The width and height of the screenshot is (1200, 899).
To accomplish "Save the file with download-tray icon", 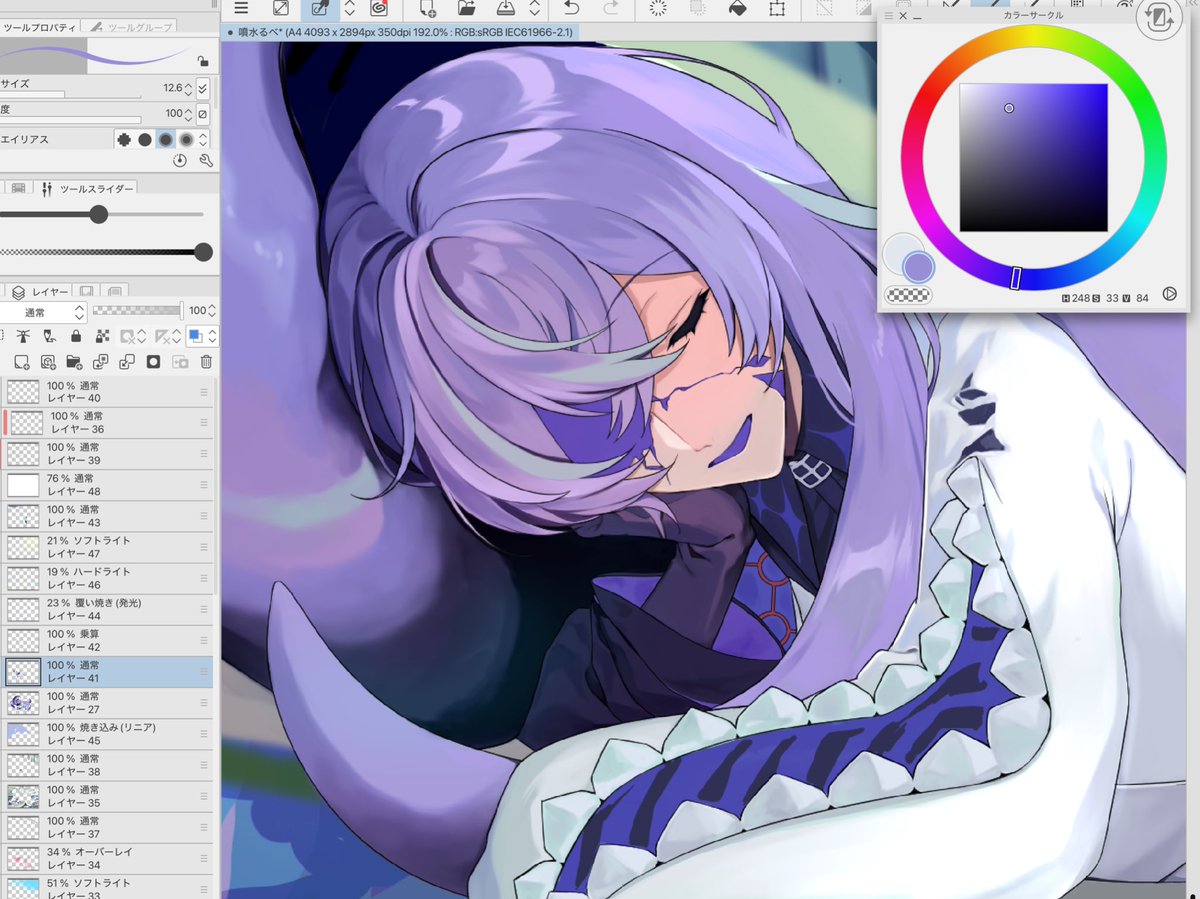I will click(x=505, y=9).
